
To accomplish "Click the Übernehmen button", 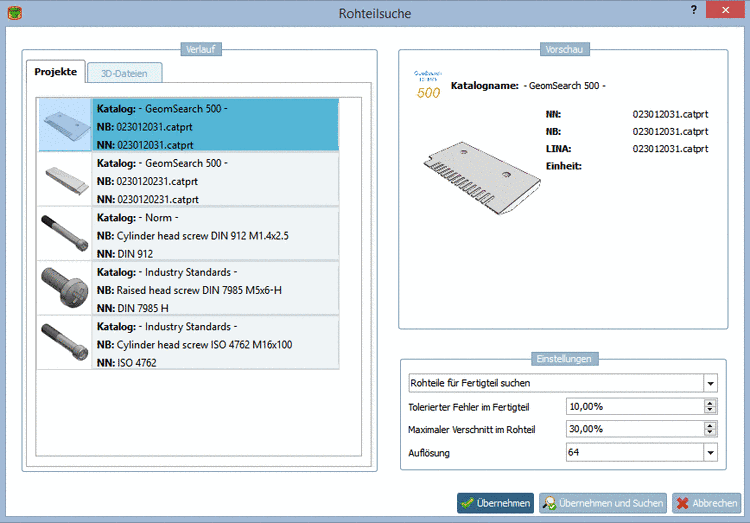I will pyautogui.click(x=496, y=503).
